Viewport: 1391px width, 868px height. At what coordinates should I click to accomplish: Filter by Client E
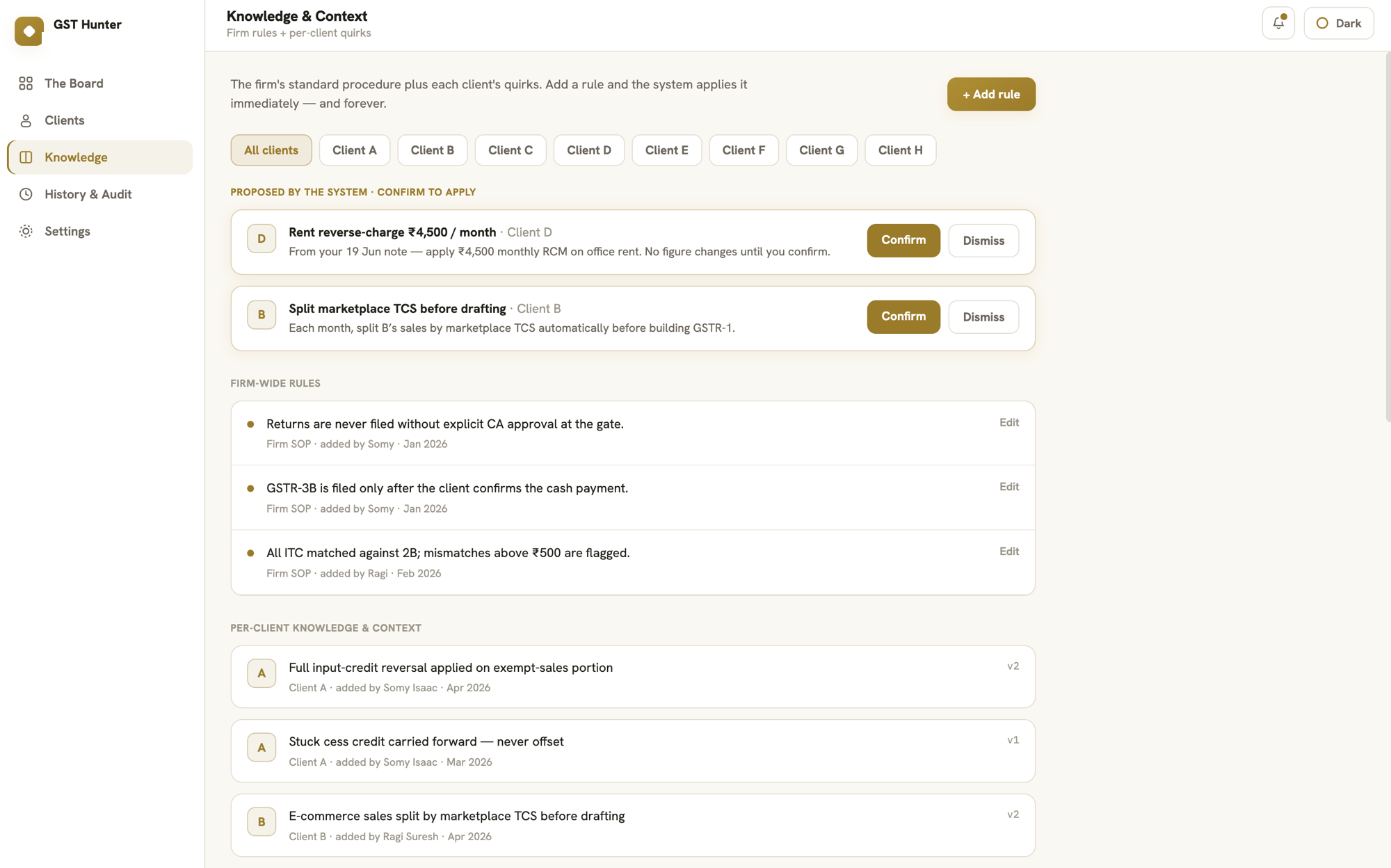[x=667, y=150]
